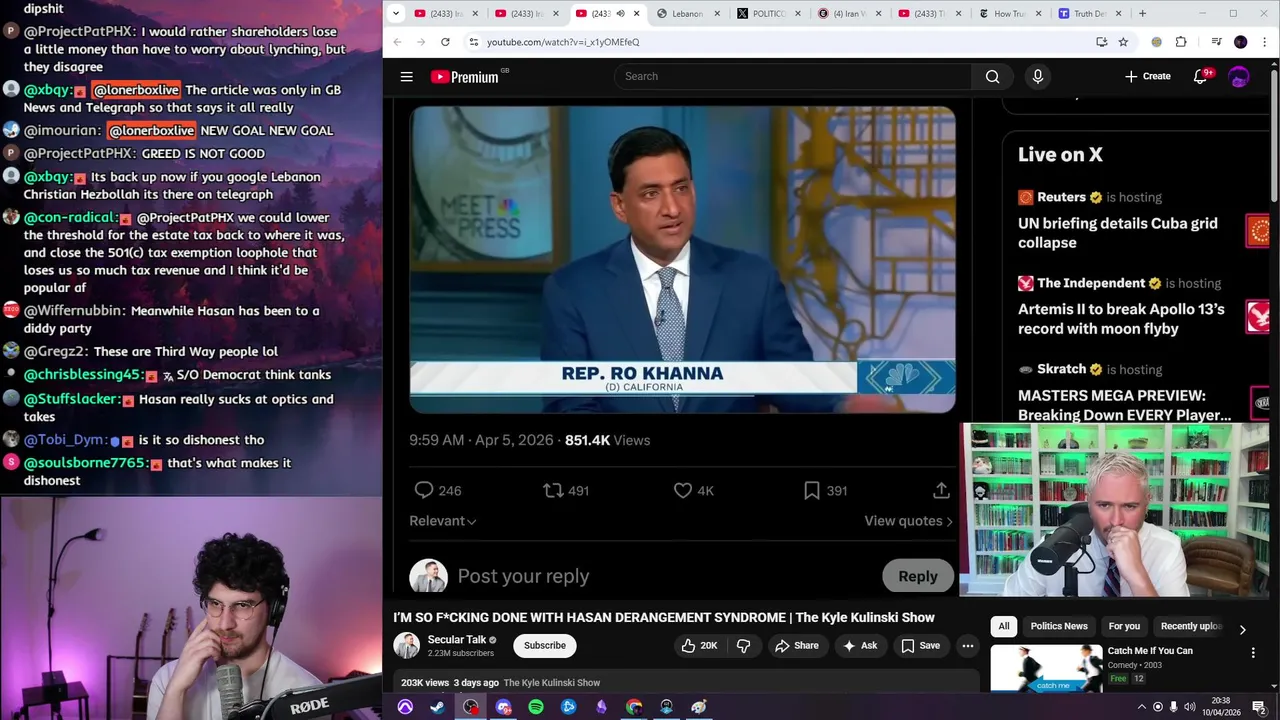Open the MASTERS MEGA PREVIEW story
The width and height of the screenshot is (1280, 720).
coord(1124,405)
